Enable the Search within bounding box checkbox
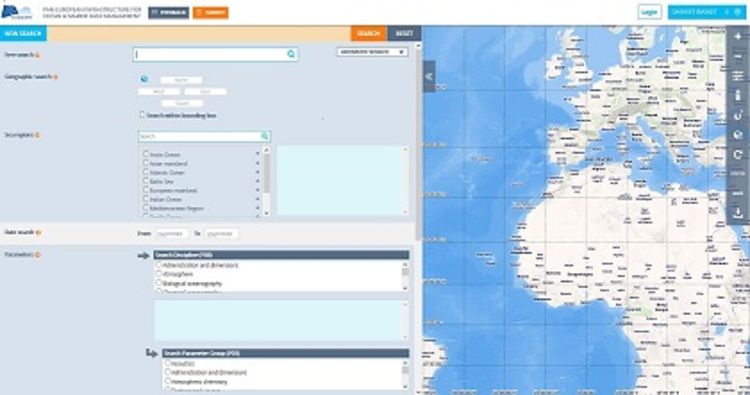The image size is (750, 395). click(142, 115)
